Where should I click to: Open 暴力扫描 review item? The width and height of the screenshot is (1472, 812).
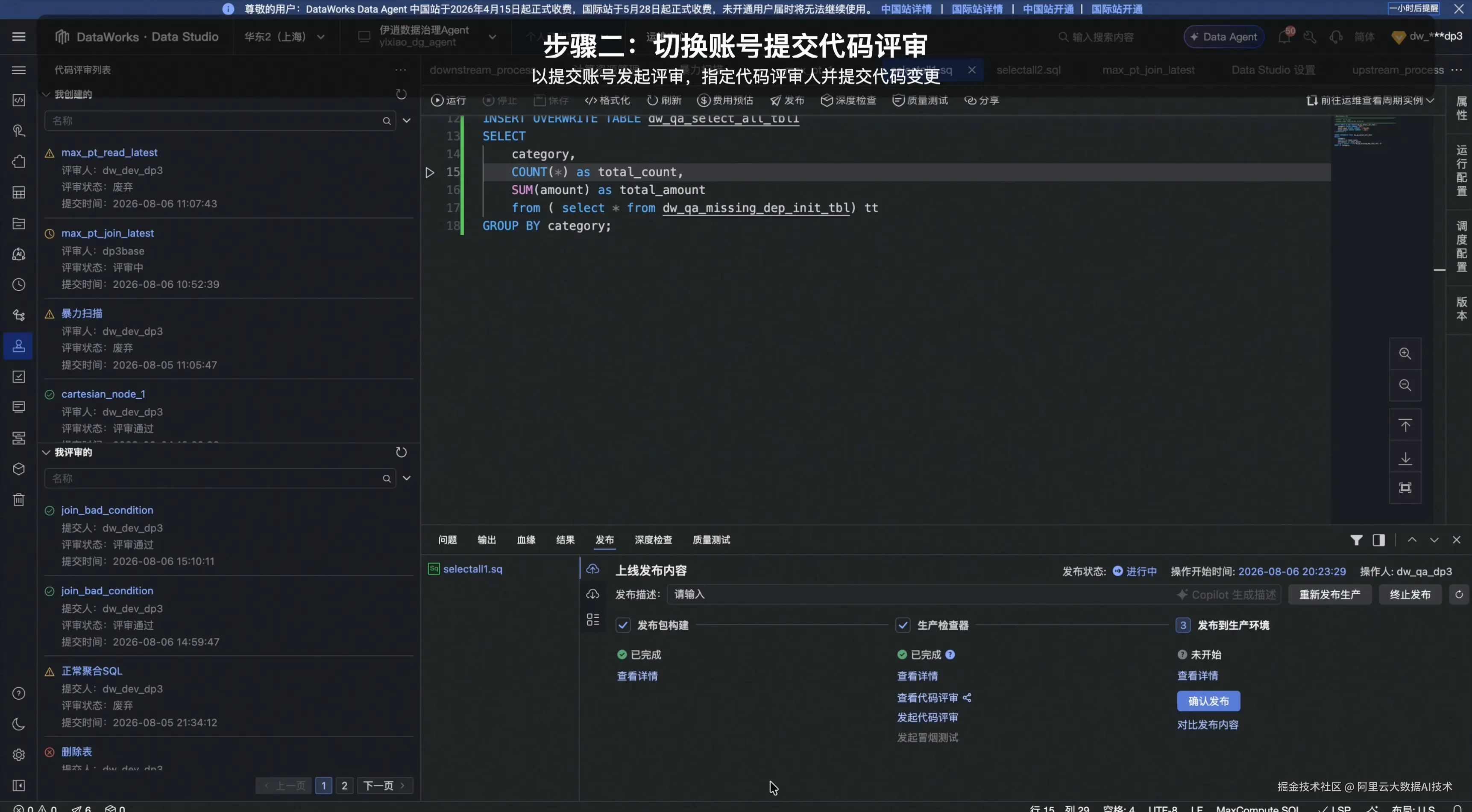point(82,313)
